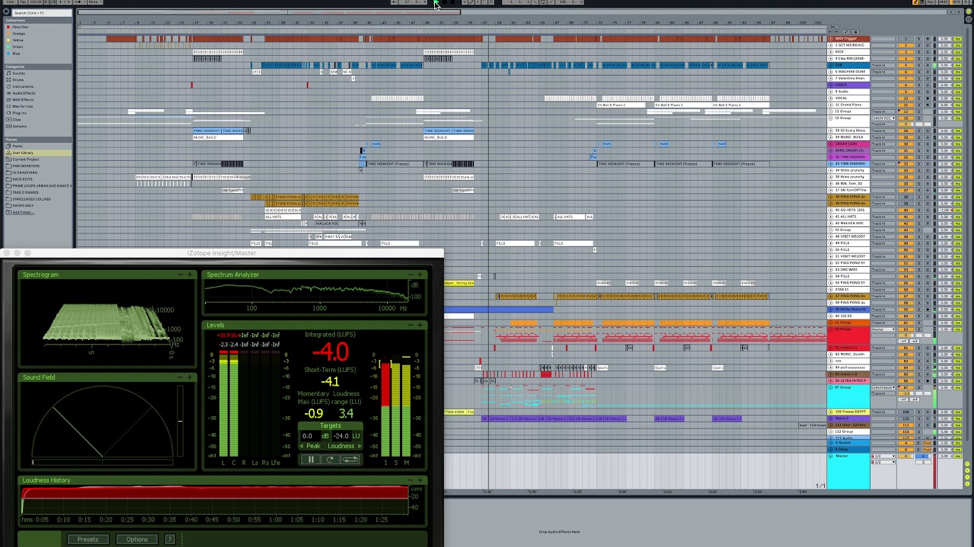974x547 pixels.
Task: Expand the Spectrum Analyzer panel with plus
Action: [x=420, y=274]
